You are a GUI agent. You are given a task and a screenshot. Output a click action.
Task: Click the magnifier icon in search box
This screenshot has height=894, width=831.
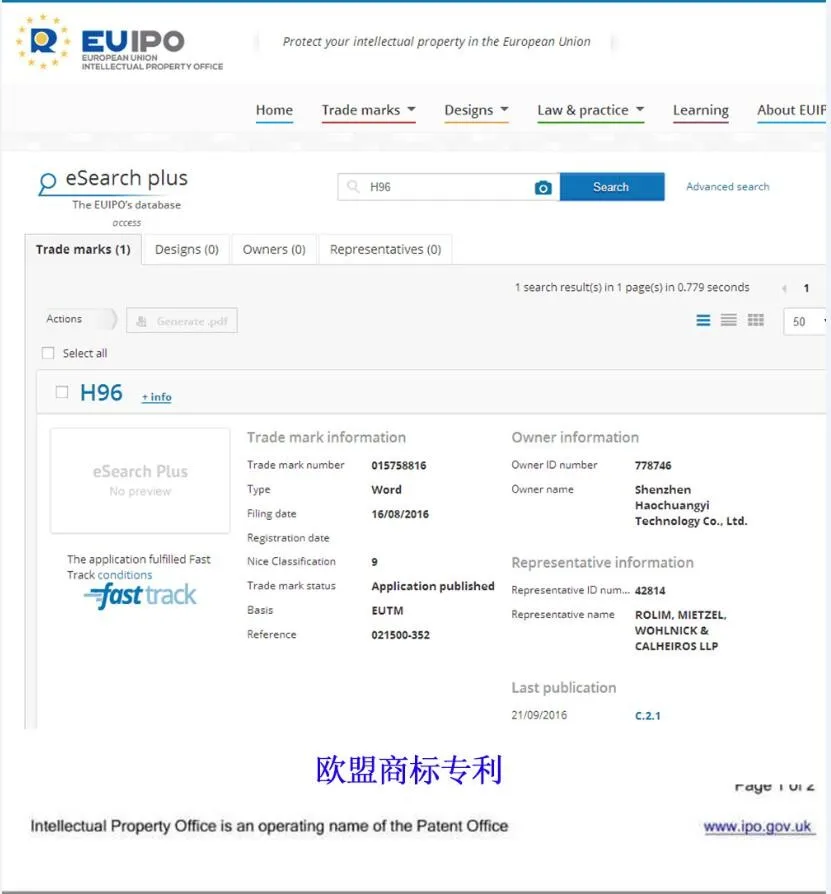pos(353,186)
